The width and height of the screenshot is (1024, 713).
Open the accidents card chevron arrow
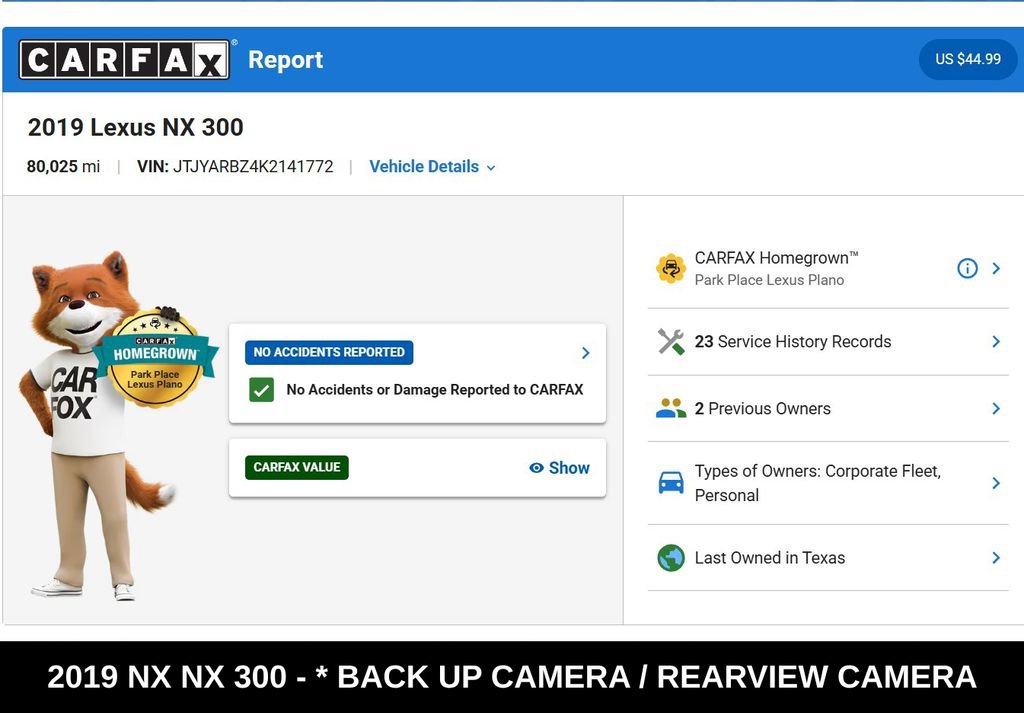click(x=586, y=353)
